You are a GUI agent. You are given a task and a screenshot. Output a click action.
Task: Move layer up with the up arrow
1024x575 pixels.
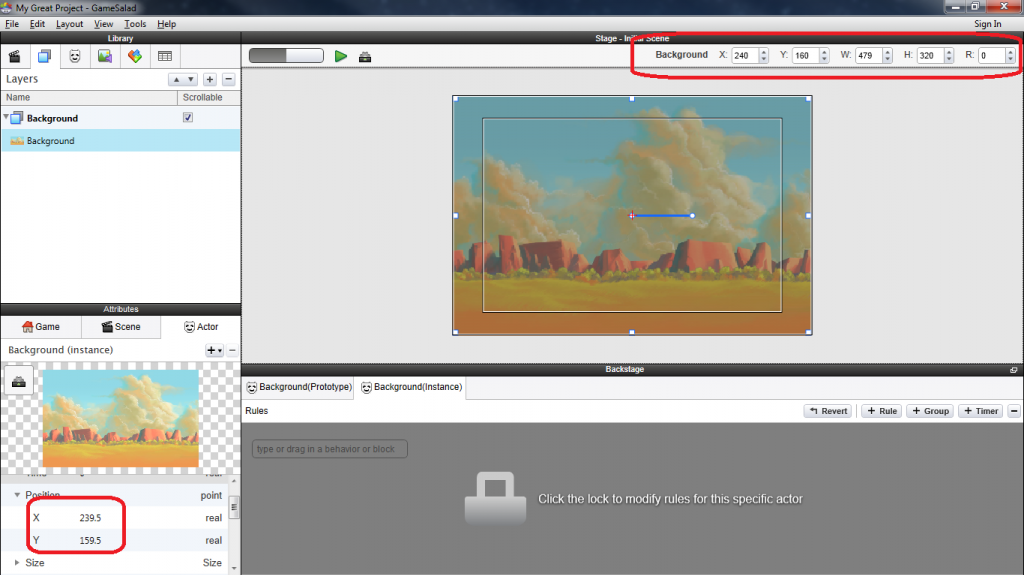[x=176, y=79]
